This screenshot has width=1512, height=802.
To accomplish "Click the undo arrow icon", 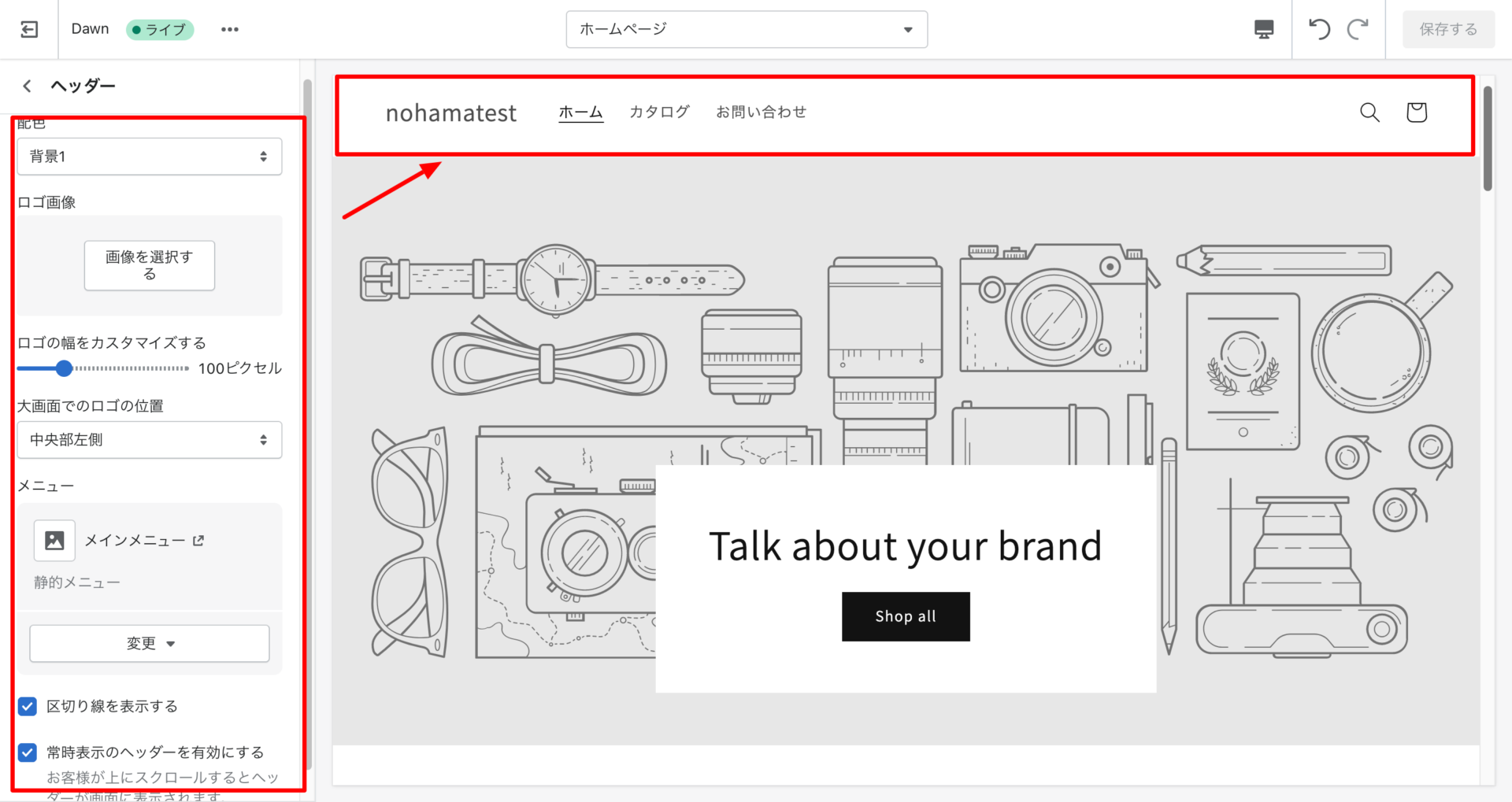I will click(x=1319, y=29).
